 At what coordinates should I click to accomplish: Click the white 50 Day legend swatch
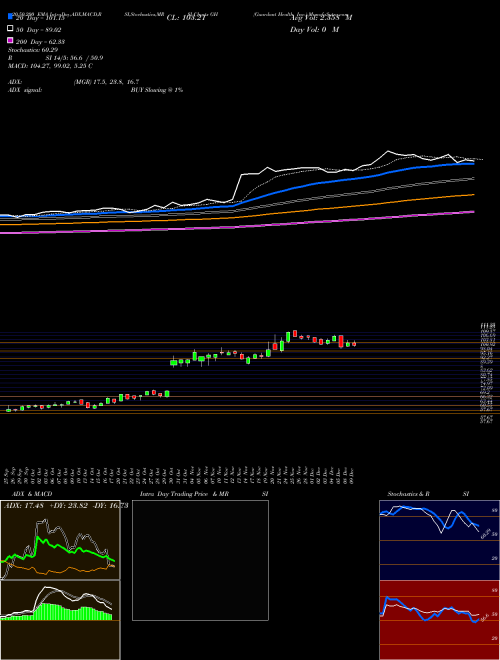tap(11, 29)
